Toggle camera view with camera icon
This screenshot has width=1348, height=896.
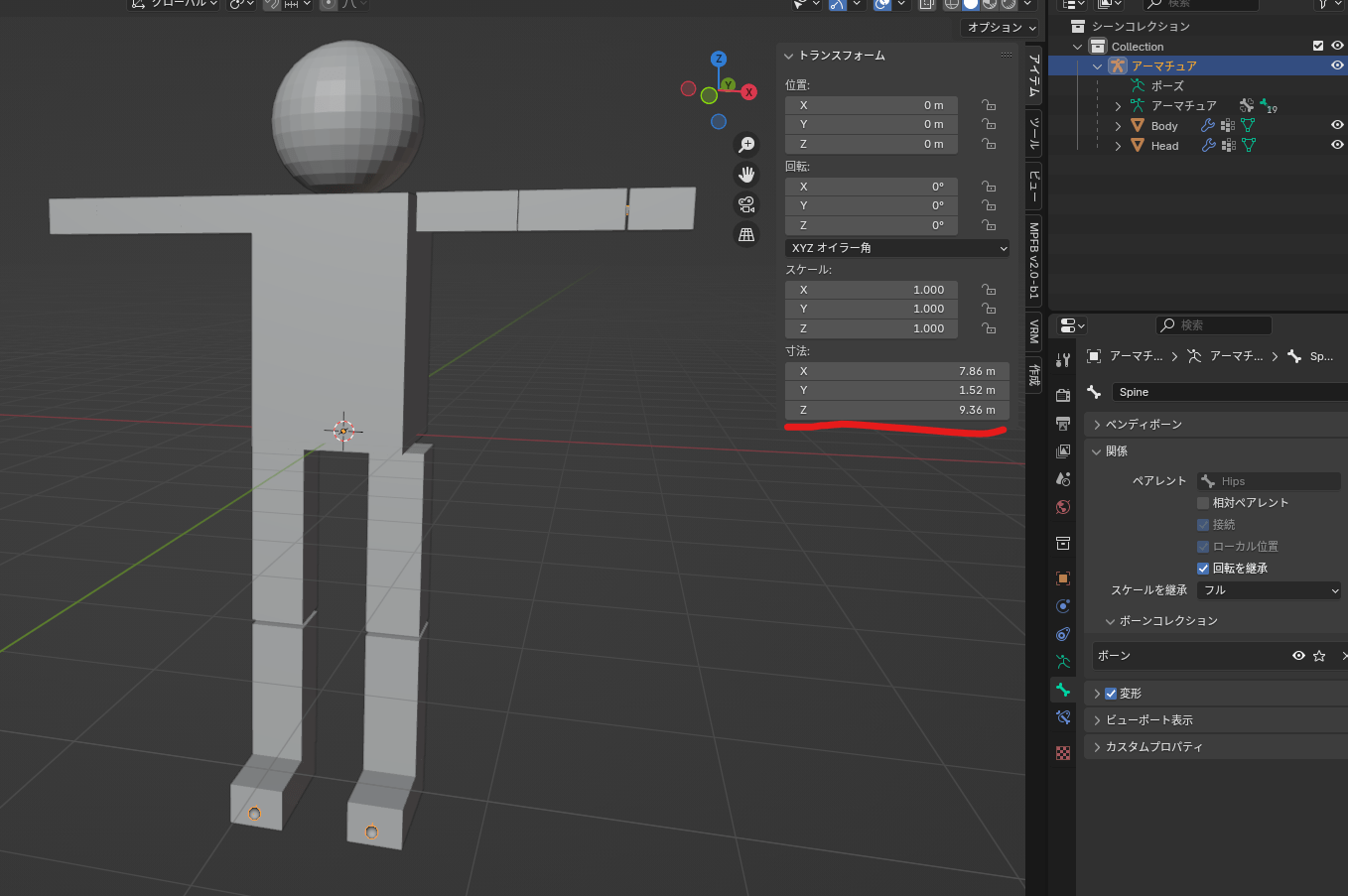[x=746, y=204]
